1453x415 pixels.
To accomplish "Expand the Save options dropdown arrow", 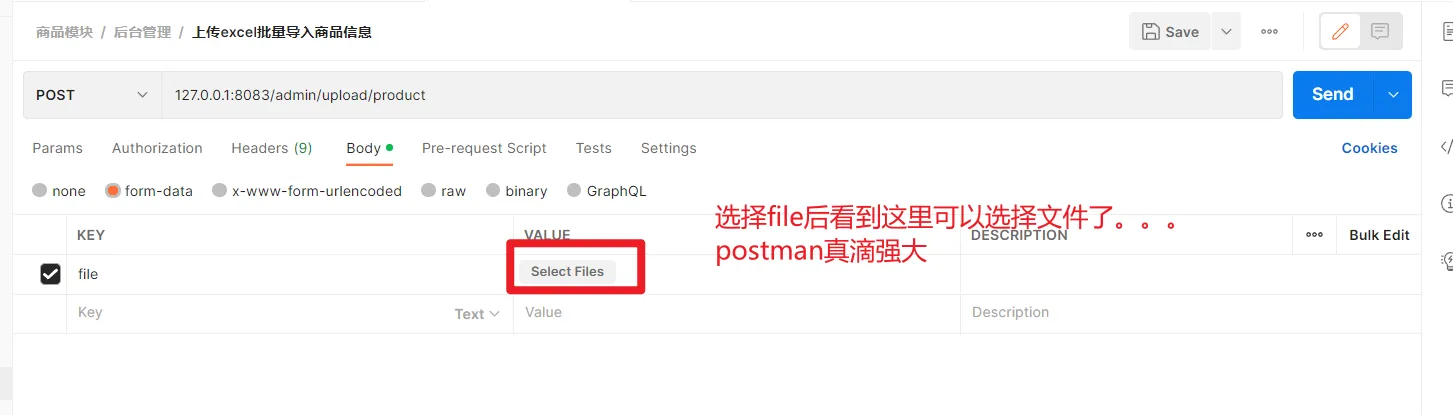I will (1226, 32).
